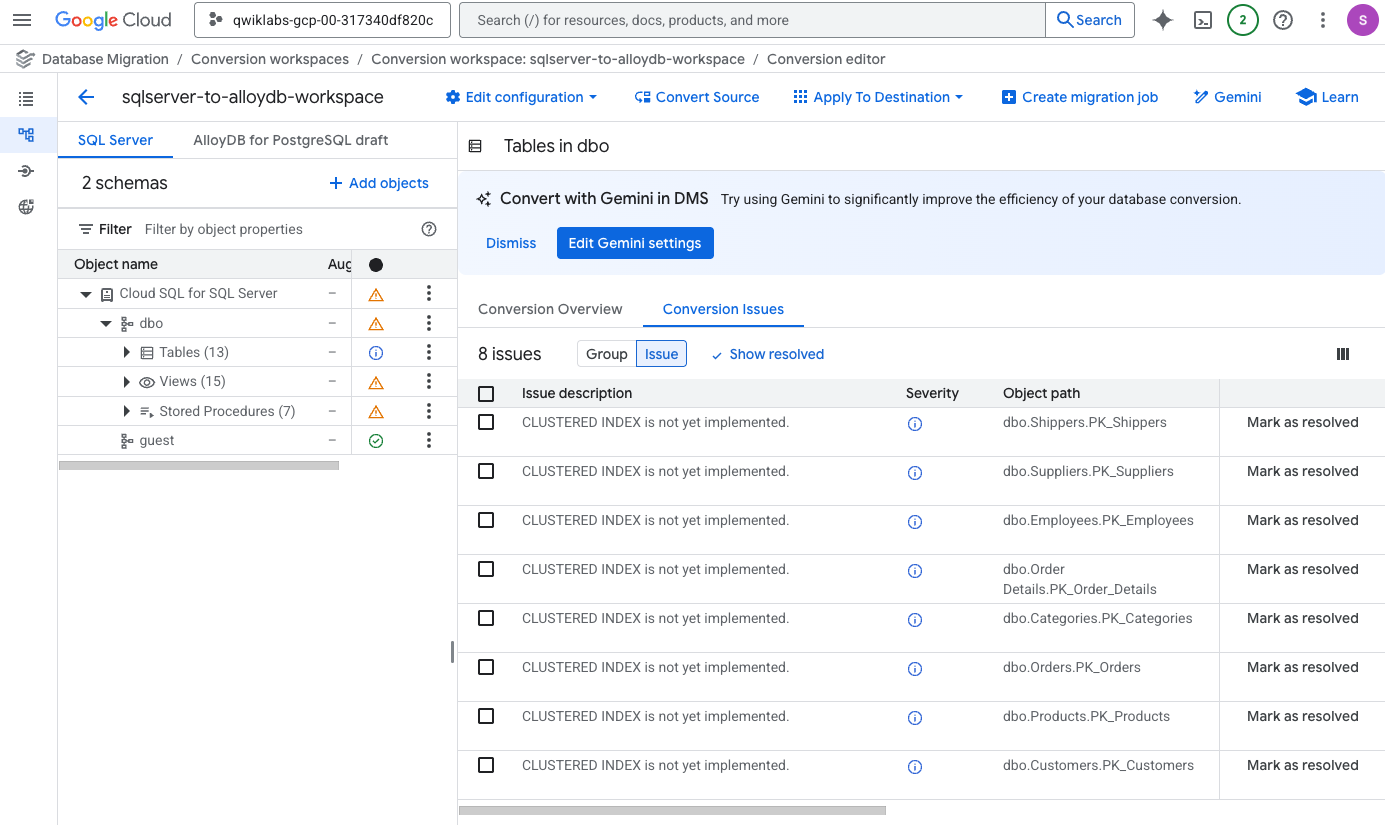Image resolution: width=1385 pixels, height=825 pixels.
Task: Switch to AlloyDB for PostgreSQL draft tab
Action: pos(291,140)
